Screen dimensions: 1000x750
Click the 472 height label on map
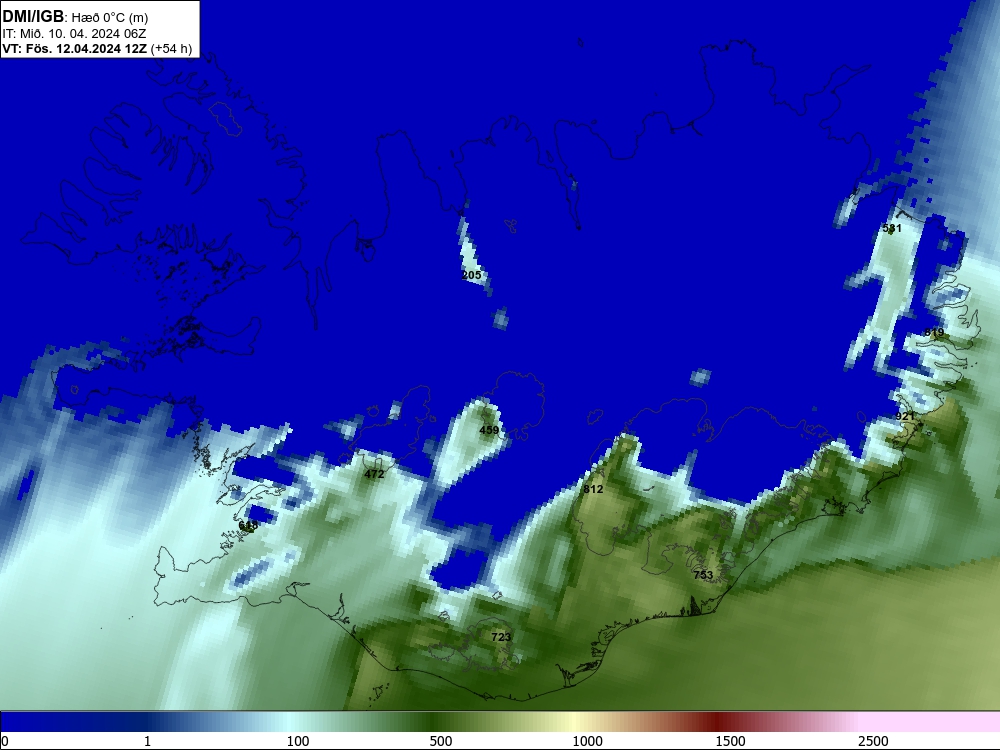pos(374,474)
